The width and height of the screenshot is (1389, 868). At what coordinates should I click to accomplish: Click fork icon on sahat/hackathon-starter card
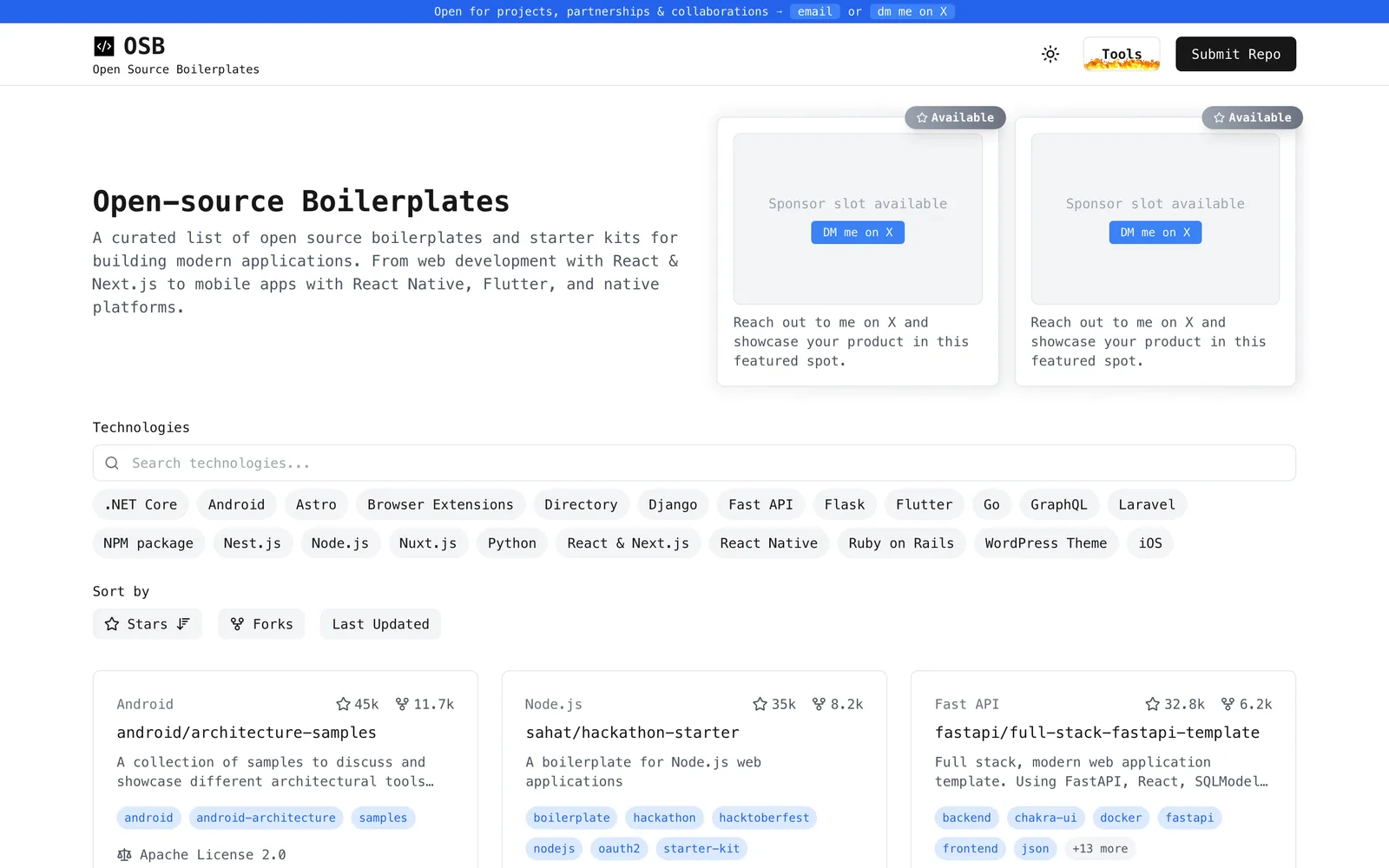pyautogui.click(x=819, y=704)
